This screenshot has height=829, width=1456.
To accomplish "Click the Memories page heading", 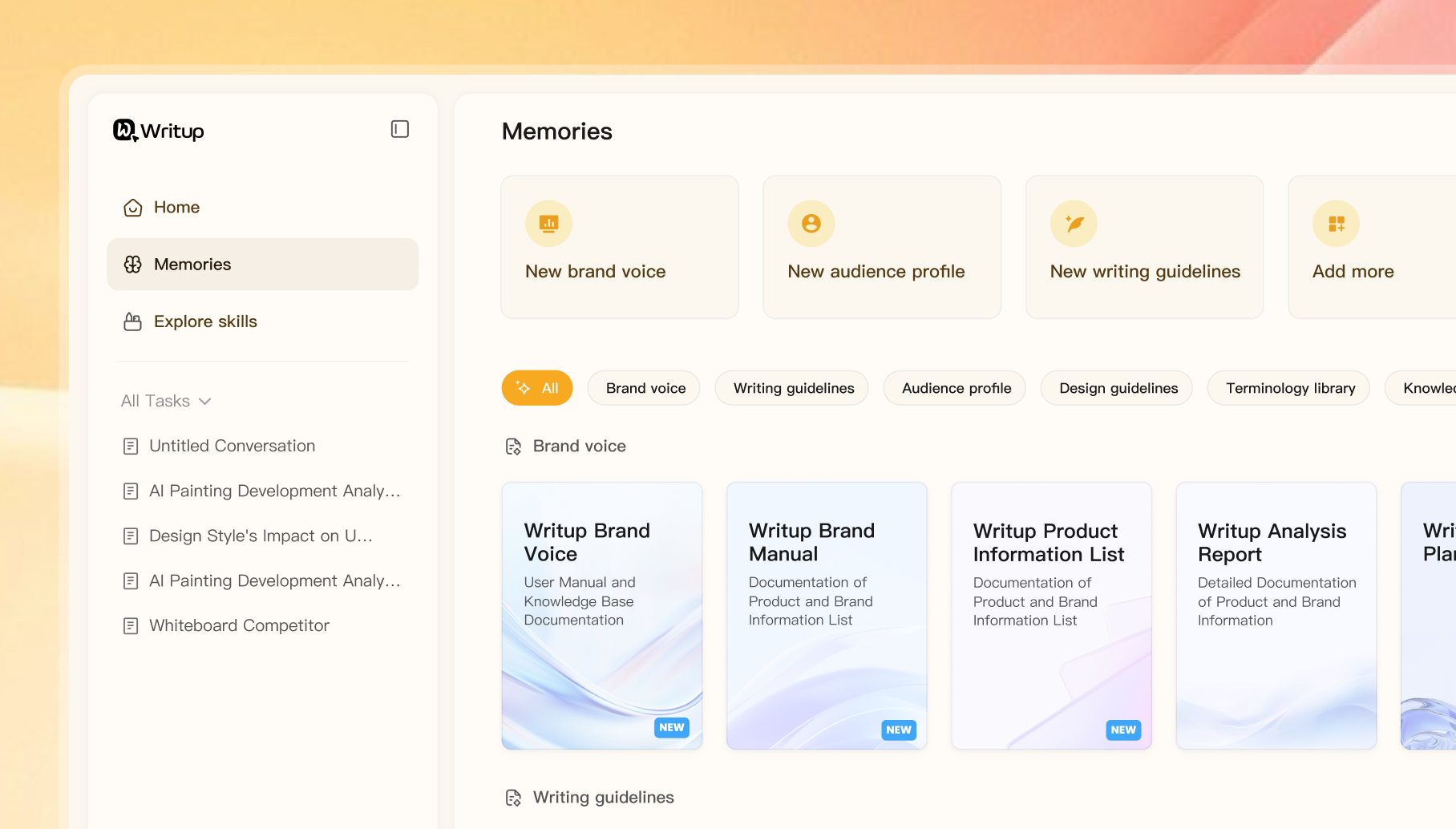I will (x=557, y=131).
